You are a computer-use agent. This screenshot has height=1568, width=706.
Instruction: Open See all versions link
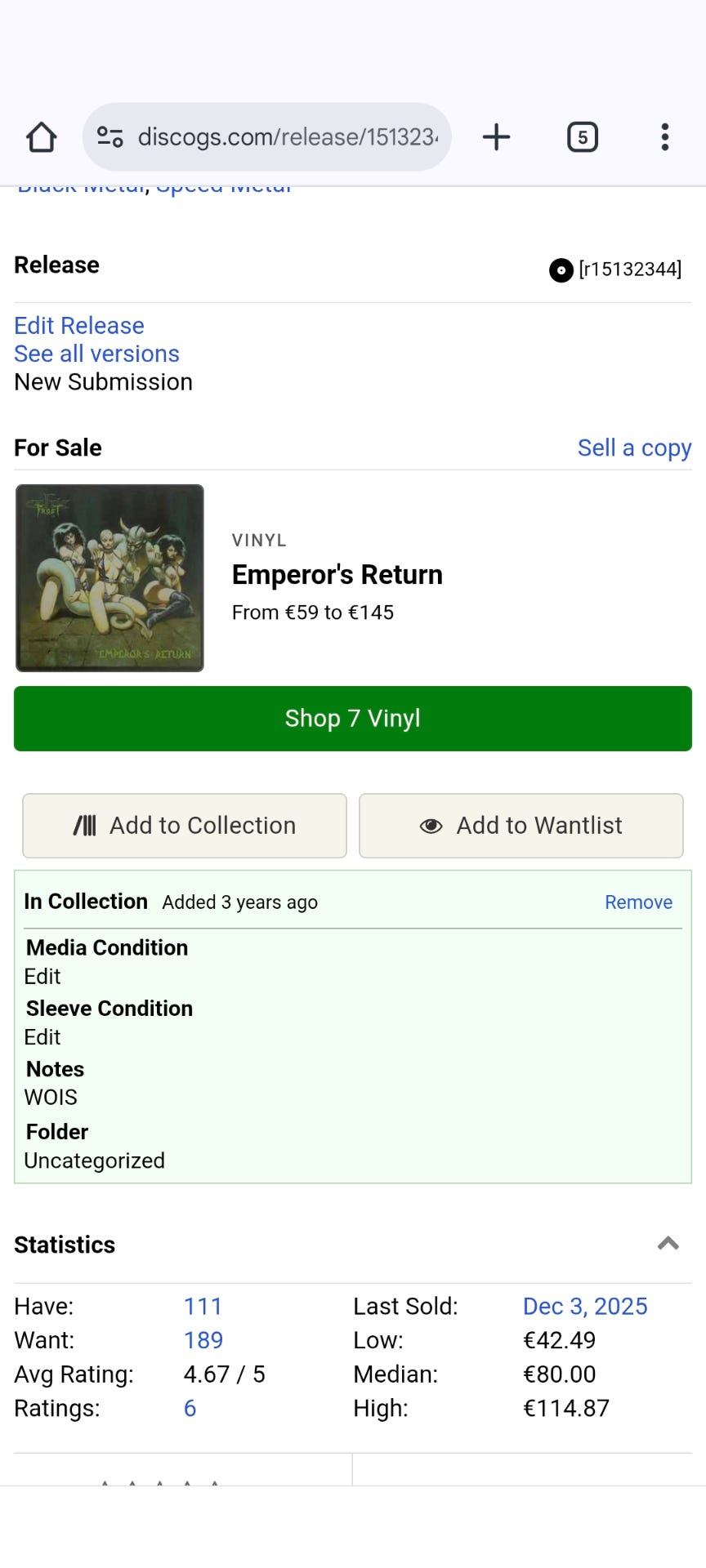tap(96, 354)
